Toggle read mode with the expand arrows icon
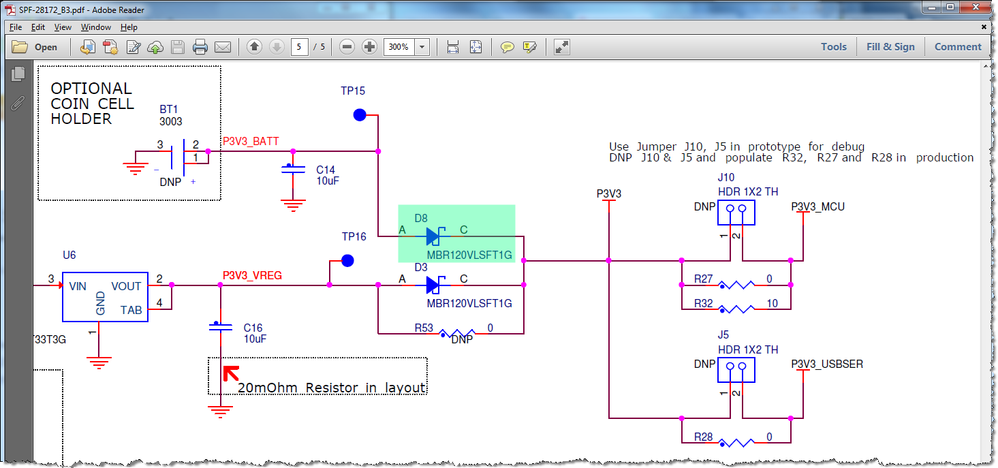This screenshot has width=998, height=468. coord(561,46)
